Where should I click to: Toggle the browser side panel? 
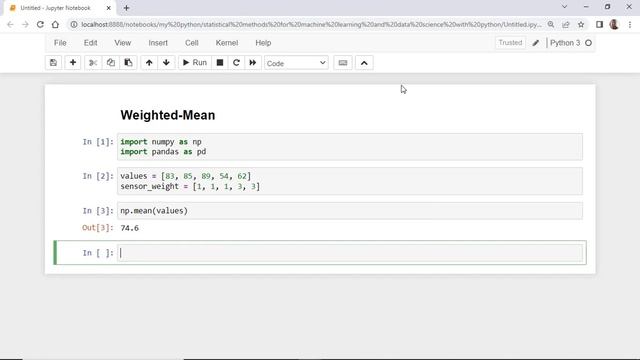click(600, 24)
